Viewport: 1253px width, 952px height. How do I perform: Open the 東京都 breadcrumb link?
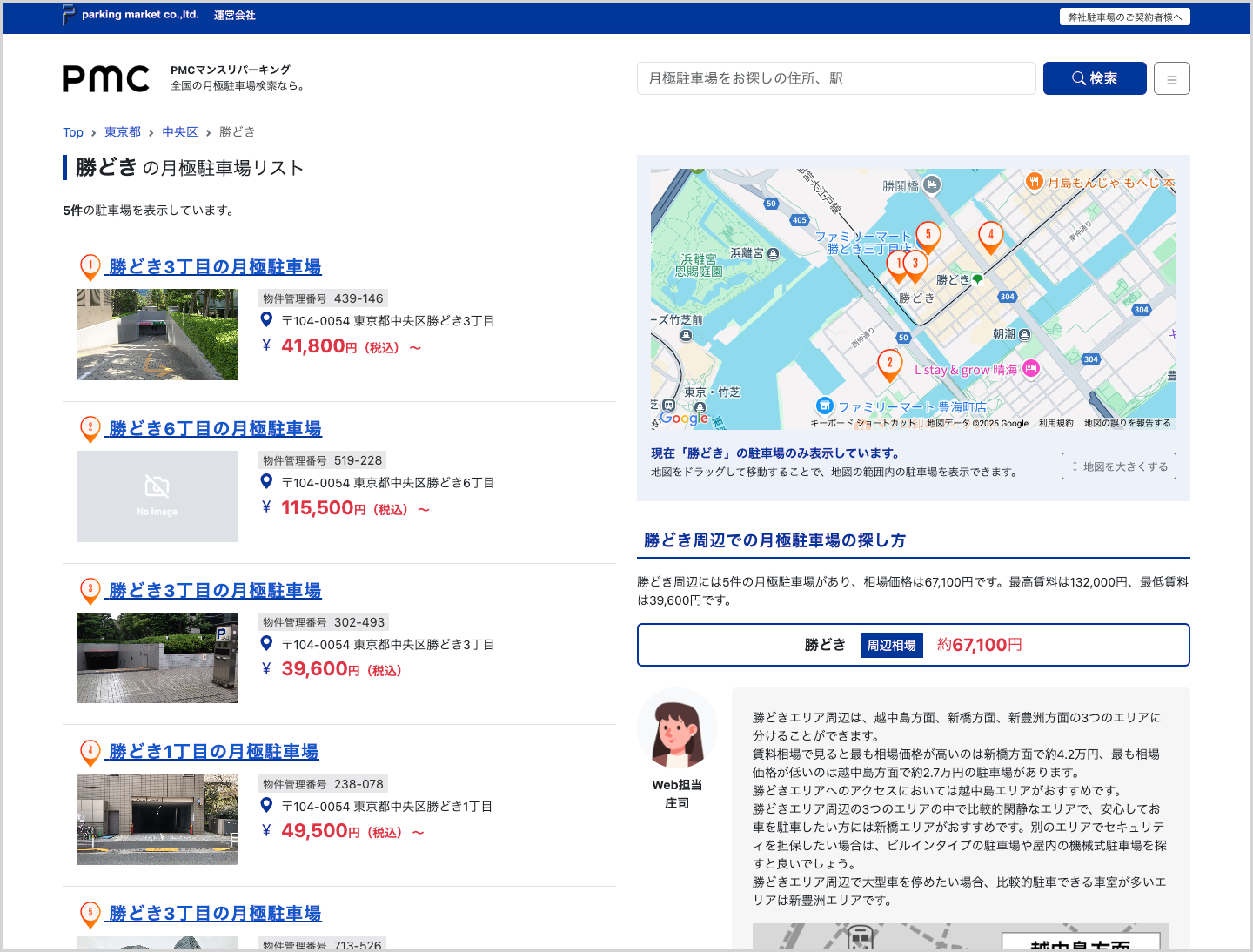click(123, 132)
